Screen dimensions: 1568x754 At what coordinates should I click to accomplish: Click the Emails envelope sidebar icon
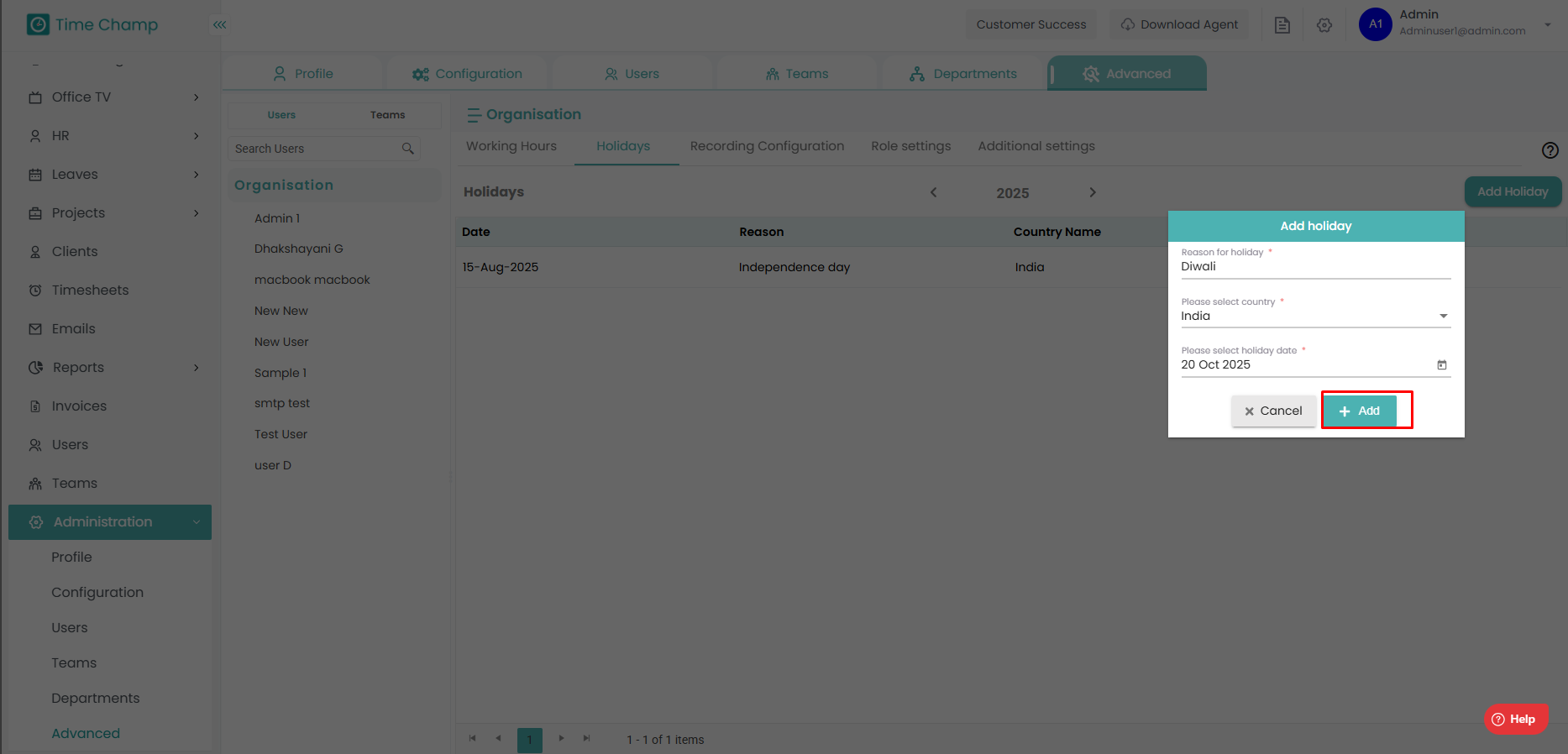(35, 329)
